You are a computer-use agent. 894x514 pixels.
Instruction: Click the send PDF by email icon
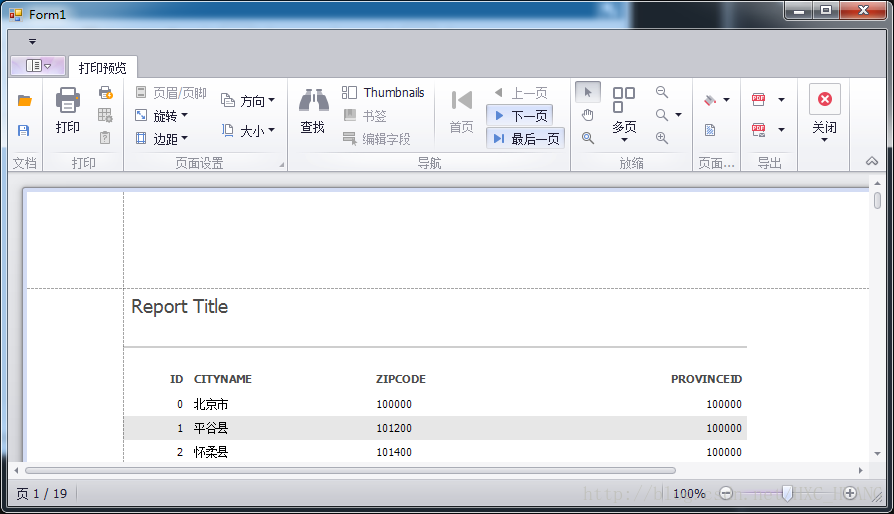click(x=758, y=130)
